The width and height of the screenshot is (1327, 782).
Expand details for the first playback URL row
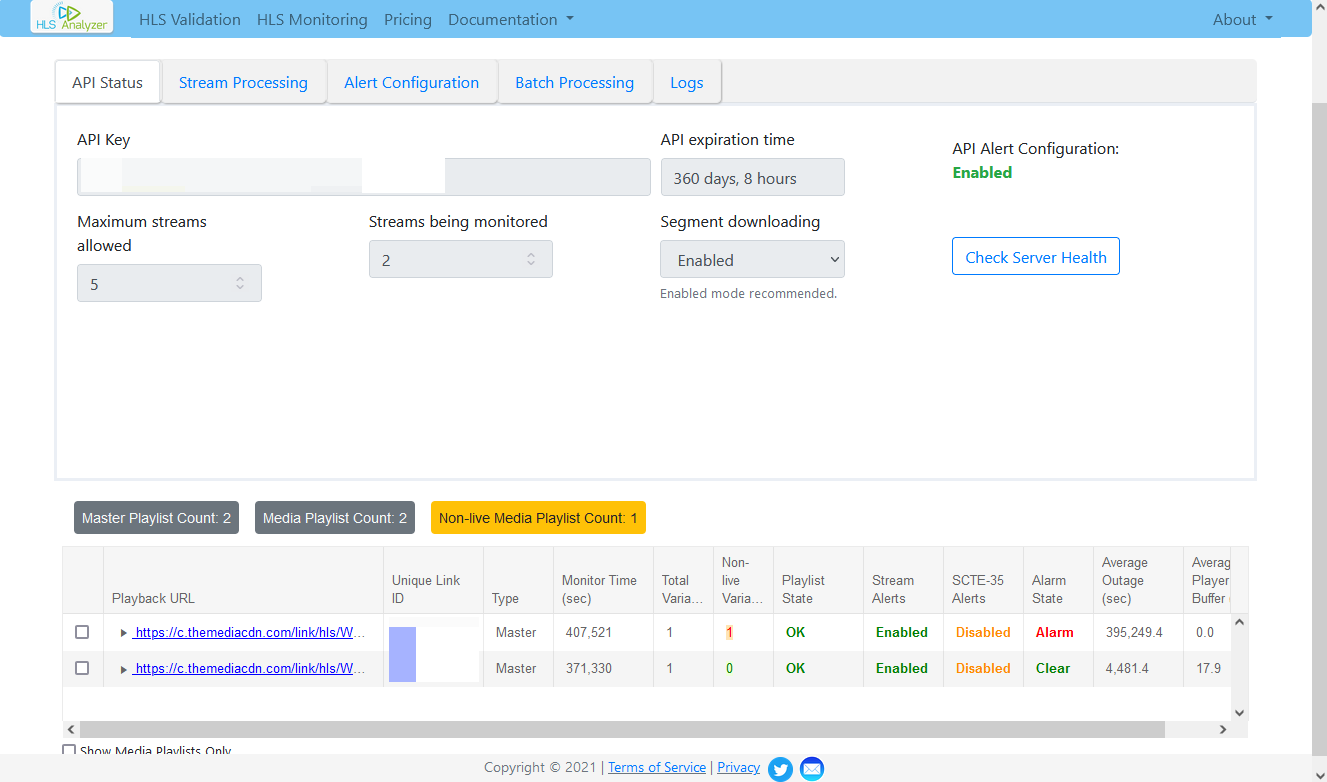pyautogui.click(x=123, y=632)
